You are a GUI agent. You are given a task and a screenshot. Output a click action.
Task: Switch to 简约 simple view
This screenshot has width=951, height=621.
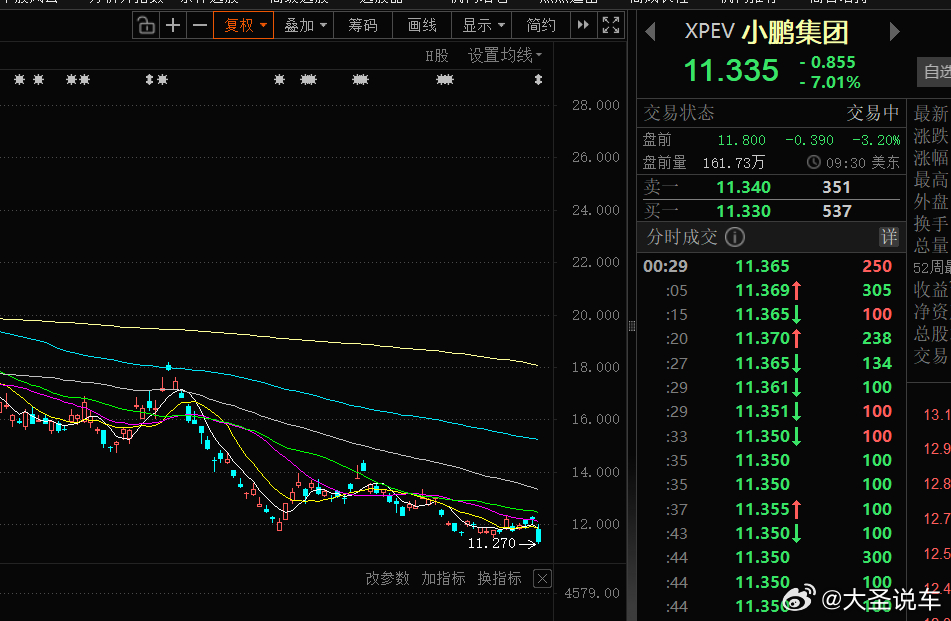[x=541, y=25]
